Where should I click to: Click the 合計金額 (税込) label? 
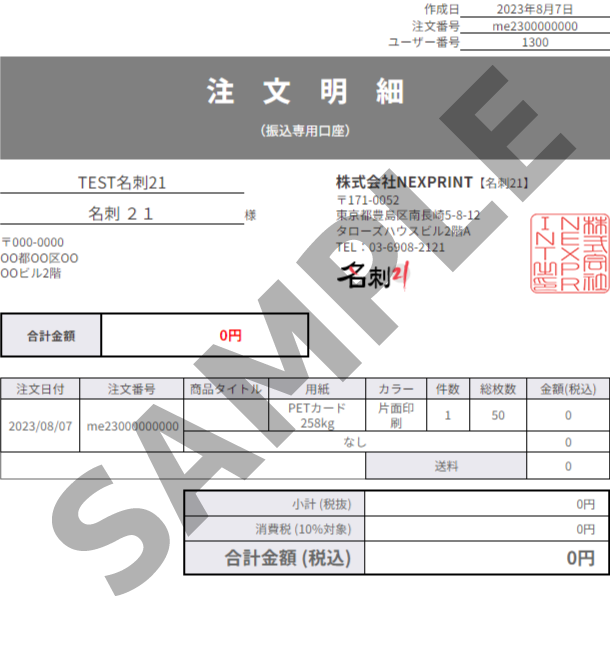coord(288,558)
